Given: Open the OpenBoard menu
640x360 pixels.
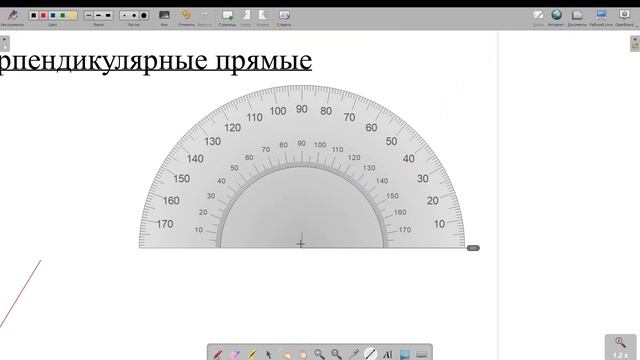Looking at the screenshot, I should pyautogui.click(x=624, y=15).
